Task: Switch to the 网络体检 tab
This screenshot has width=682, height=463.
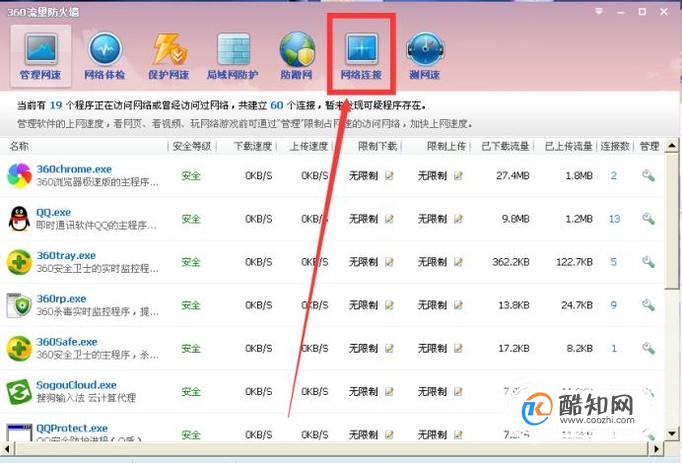Action: coord(104,56)
